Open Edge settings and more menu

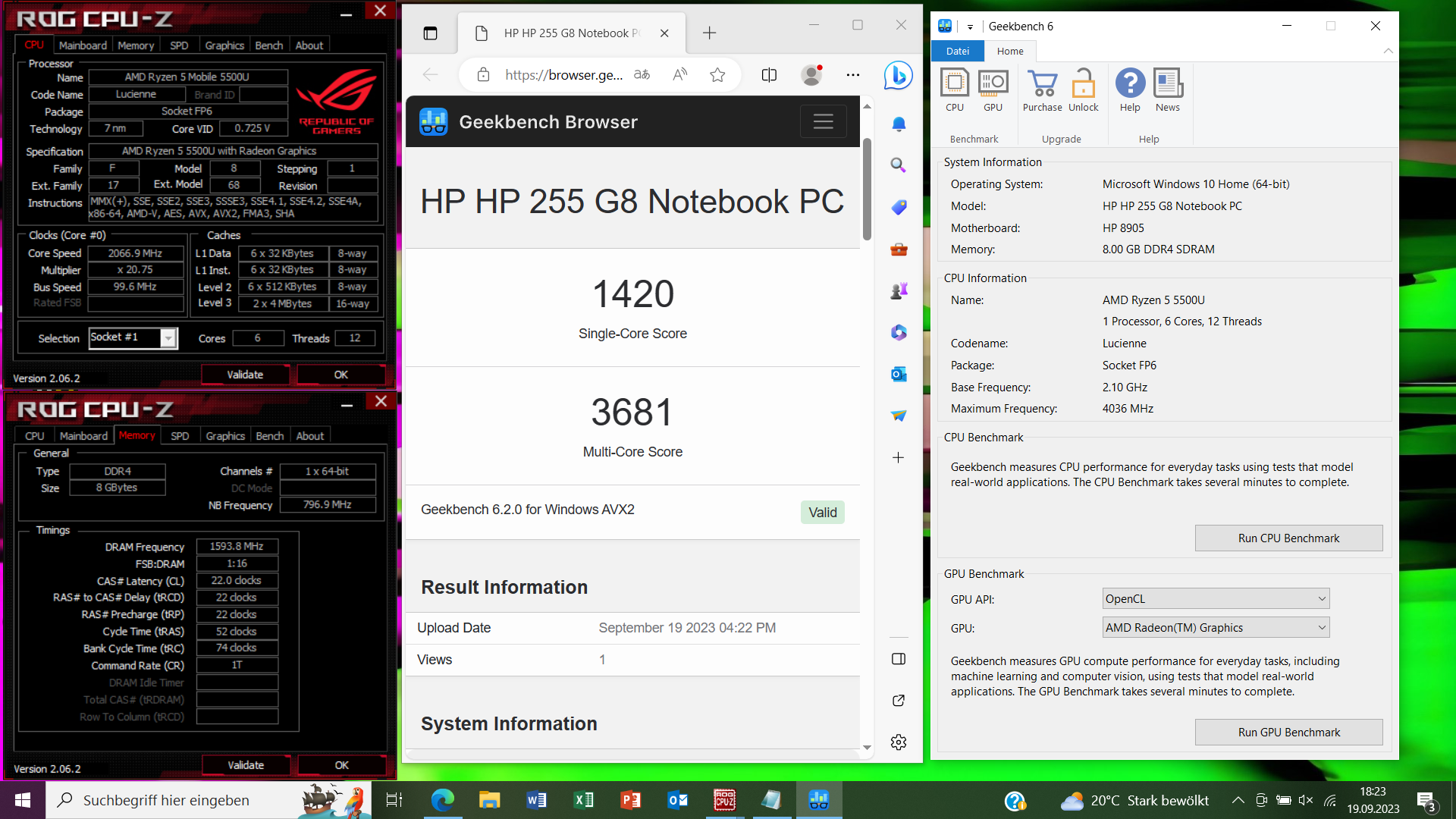[853, 74]
